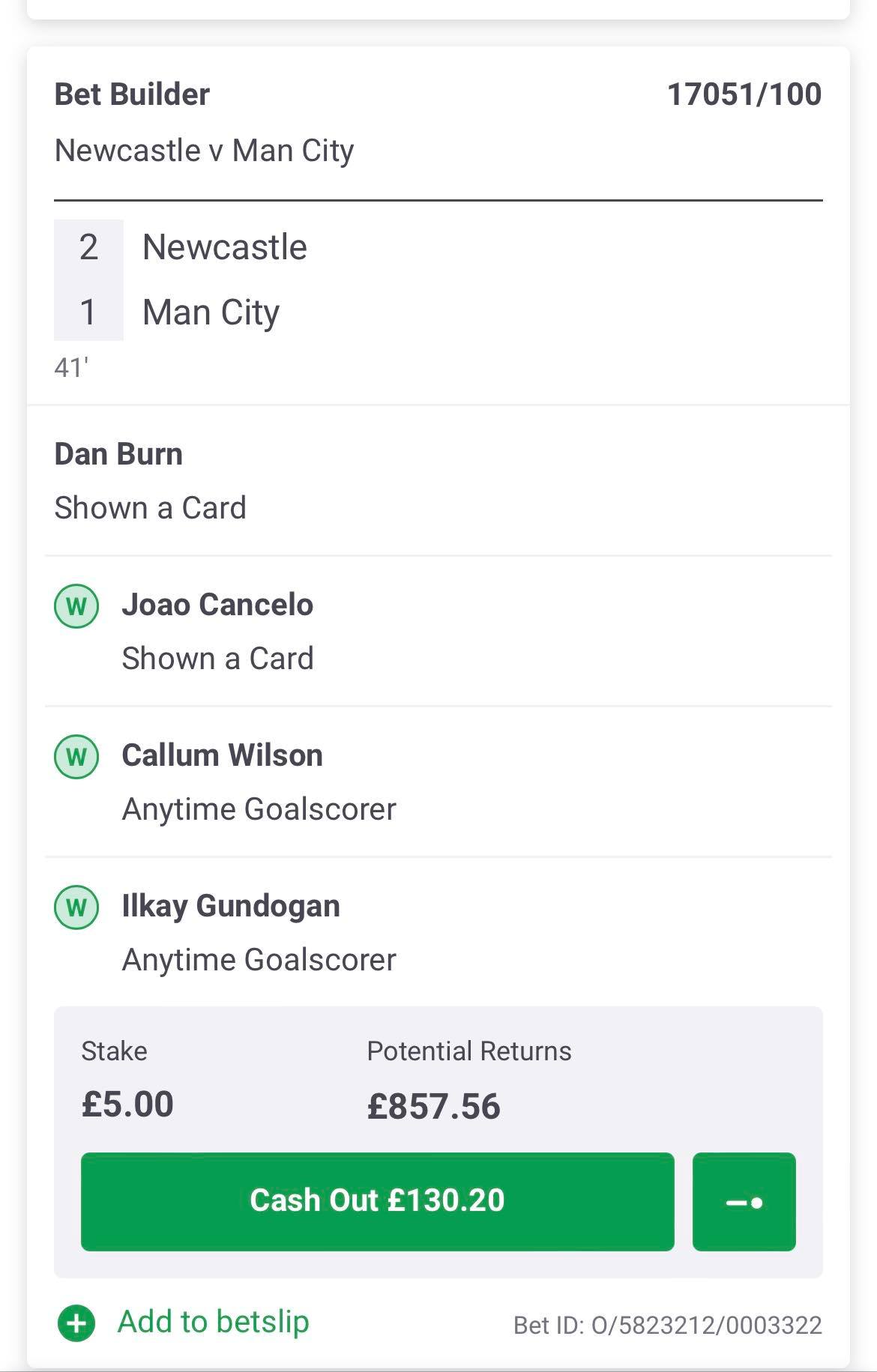Click the Man City score showing 1
Image resolution: width=877 pixels, height=1372 pixels.
[88, 312]
